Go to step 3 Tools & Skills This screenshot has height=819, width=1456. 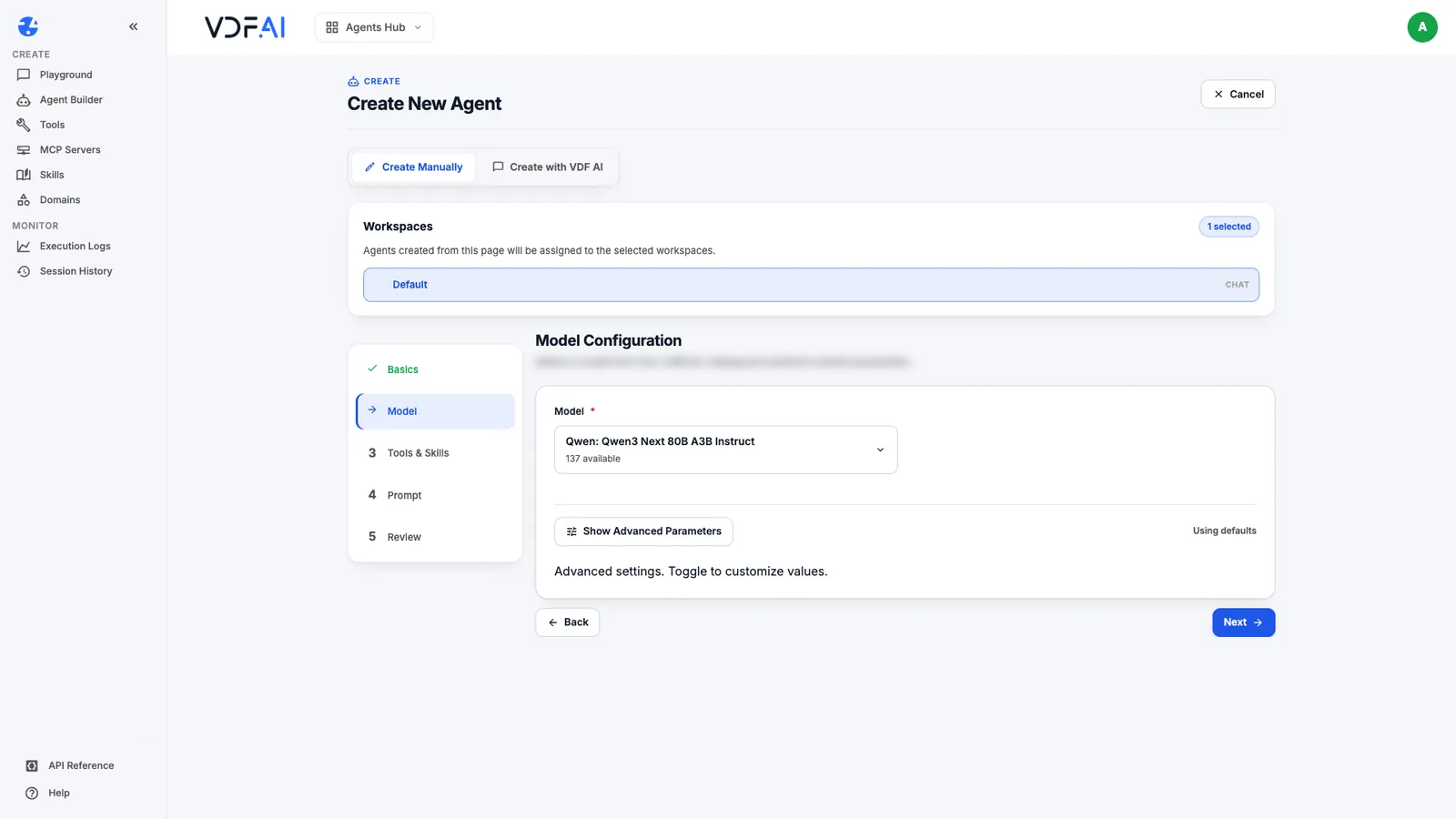436,453
